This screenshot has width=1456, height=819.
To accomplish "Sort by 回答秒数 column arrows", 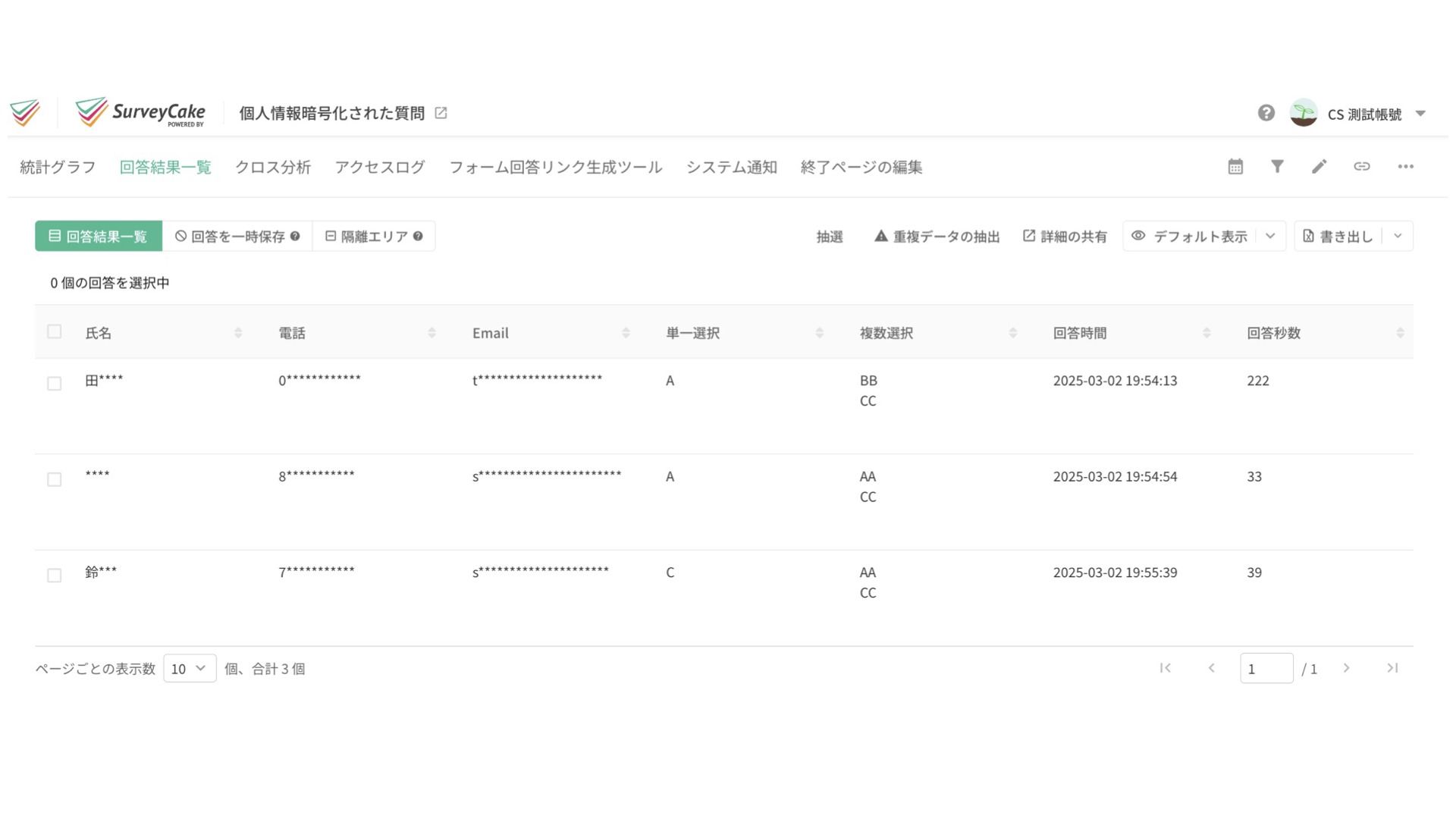I will pyautogui.click(x=1400, y=333).
